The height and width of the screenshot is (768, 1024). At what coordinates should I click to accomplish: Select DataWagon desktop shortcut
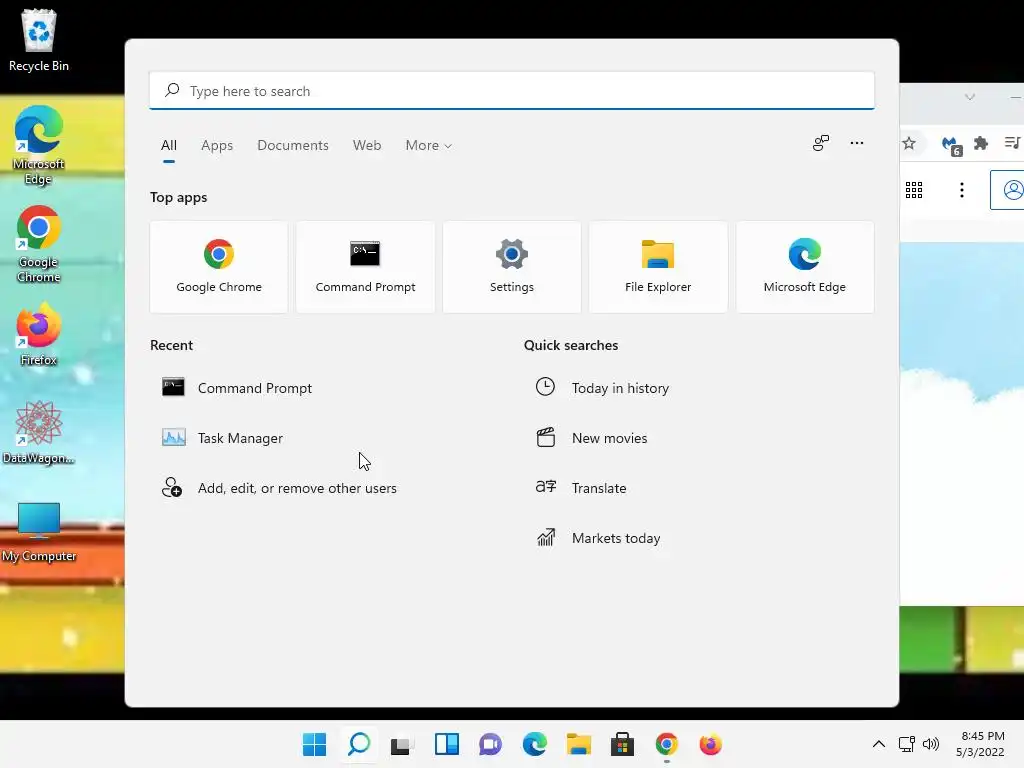[x=39, y=432]
